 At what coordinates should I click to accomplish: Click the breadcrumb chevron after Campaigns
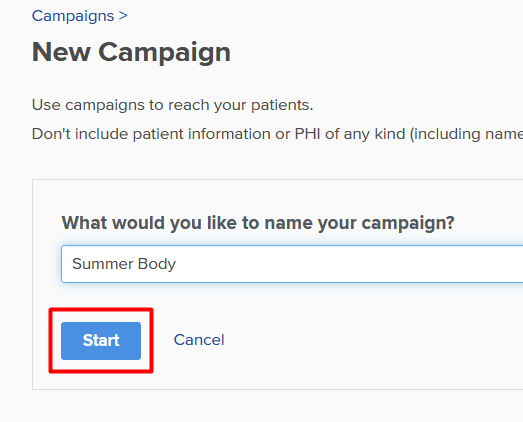tap(123, 16)
